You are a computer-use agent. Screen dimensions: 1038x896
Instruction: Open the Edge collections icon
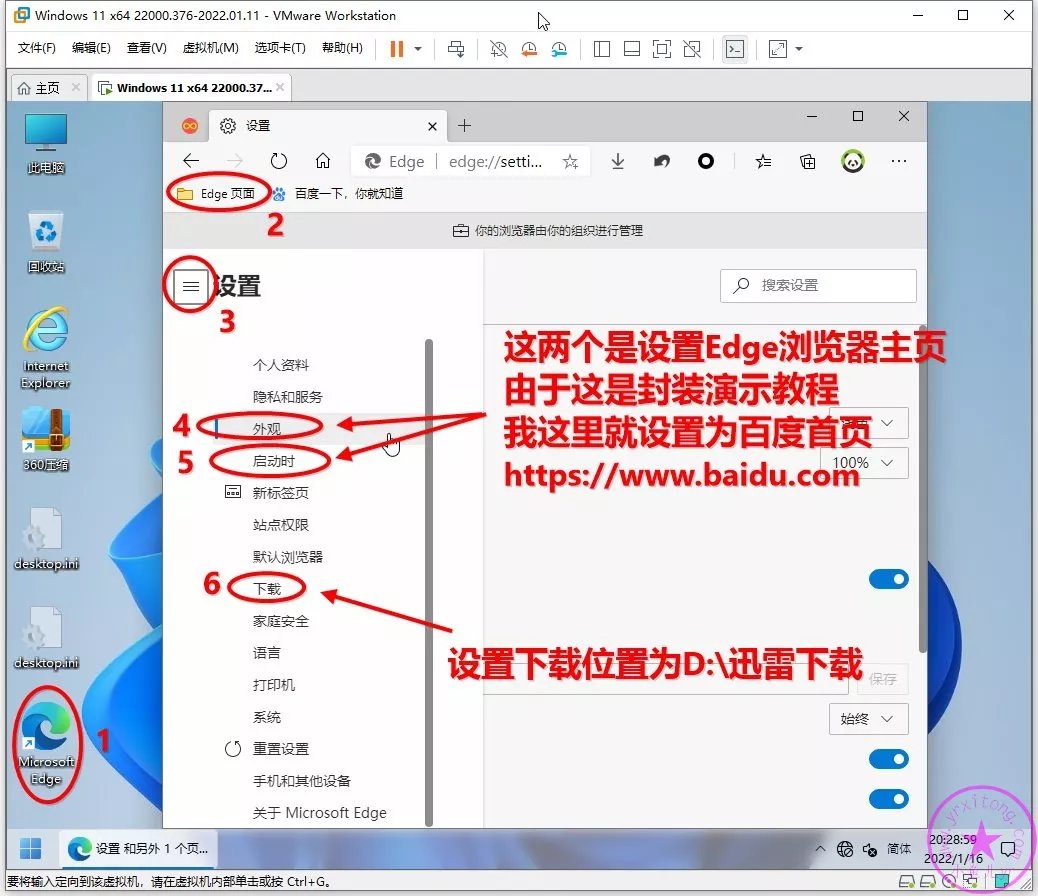[x=808, y=161]
